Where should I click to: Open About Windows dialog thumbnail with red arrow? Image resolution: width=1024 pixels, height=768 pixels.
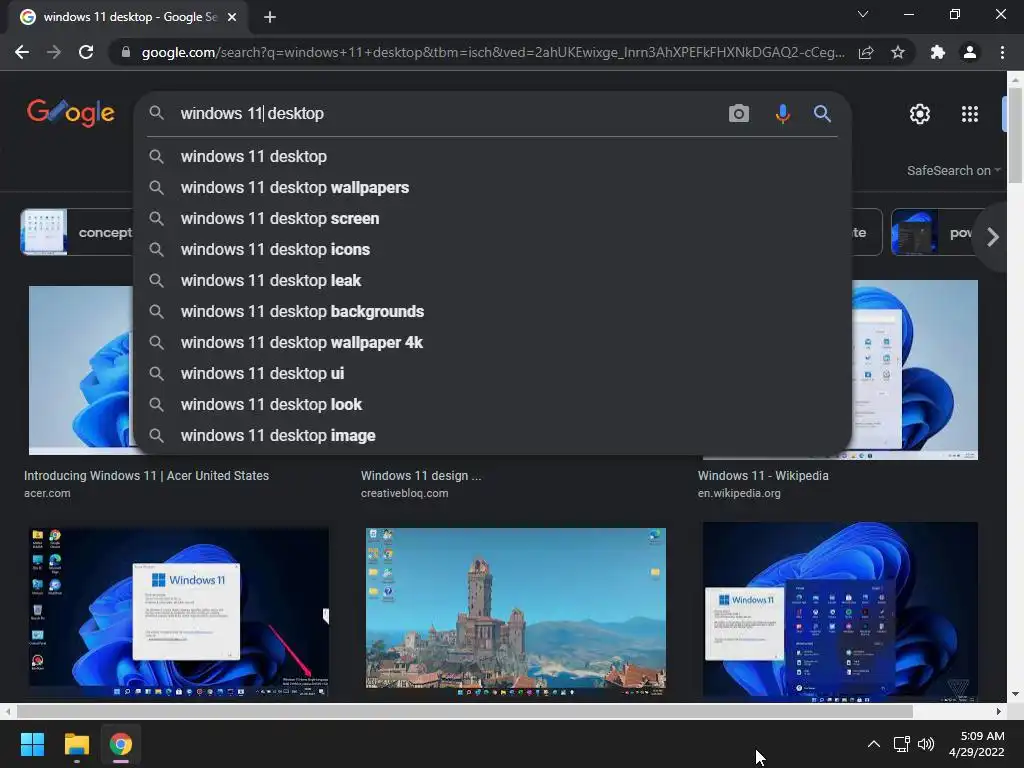click(x=178, y=611)
